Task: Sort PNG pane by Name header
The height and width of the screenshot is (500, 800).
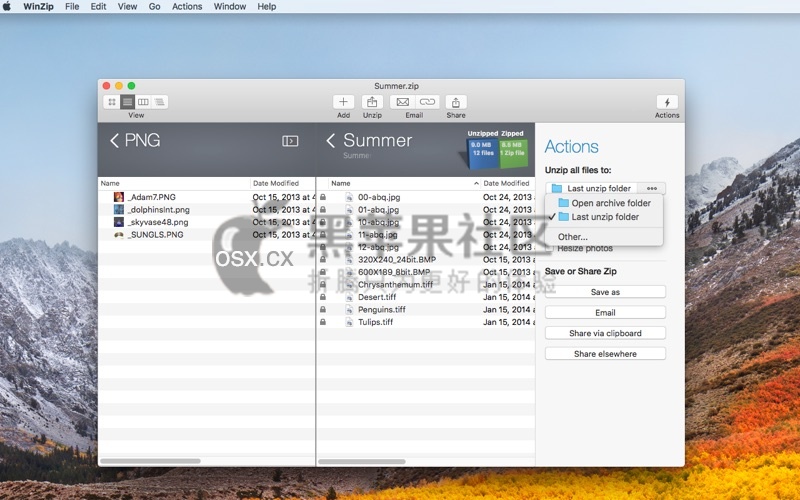Action: [x=173, y=183]
